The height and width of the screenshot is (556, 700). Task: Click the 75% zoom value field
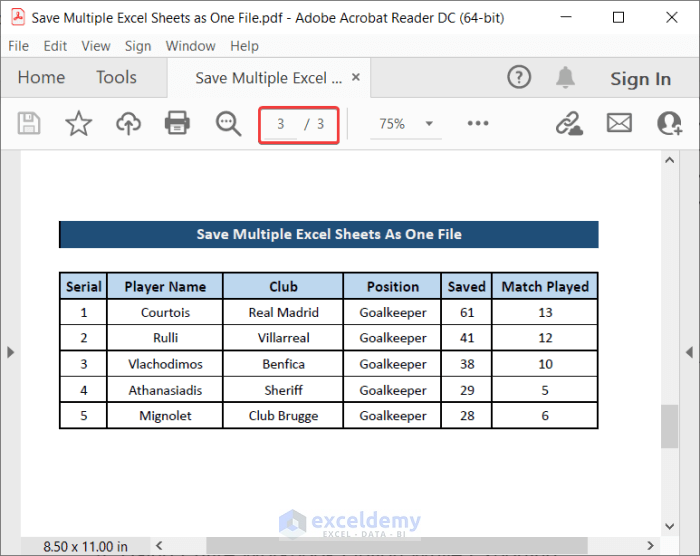pos(392,124)
